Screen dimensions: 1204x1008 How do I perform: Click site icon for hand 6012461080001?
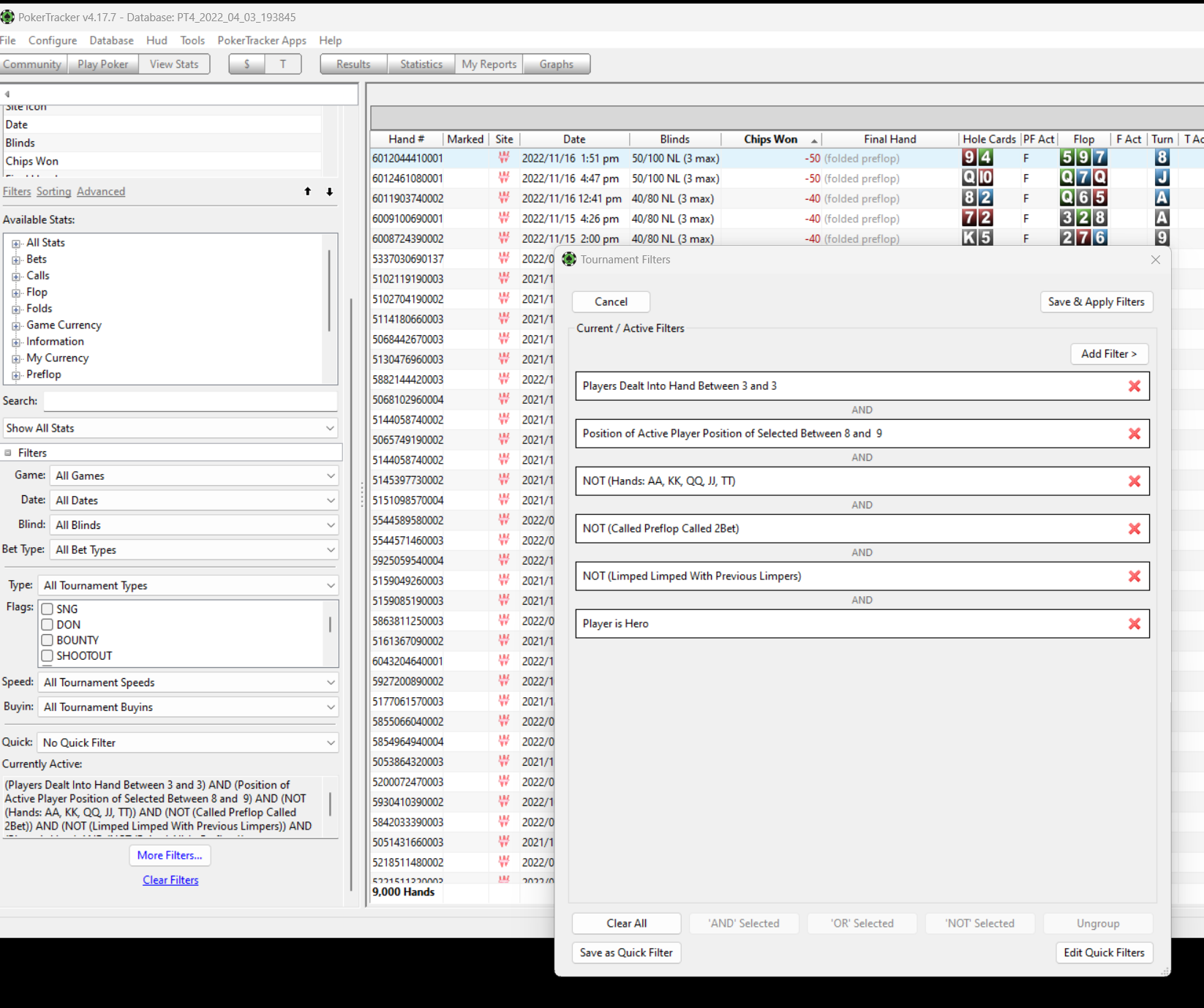tap(504, 178)
